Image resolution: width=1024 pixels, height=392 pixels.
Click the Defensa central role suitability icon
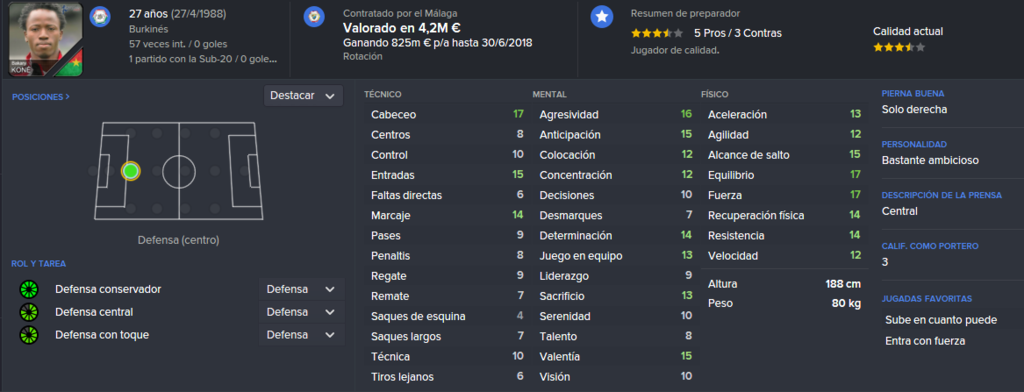[x=29, y=312]
